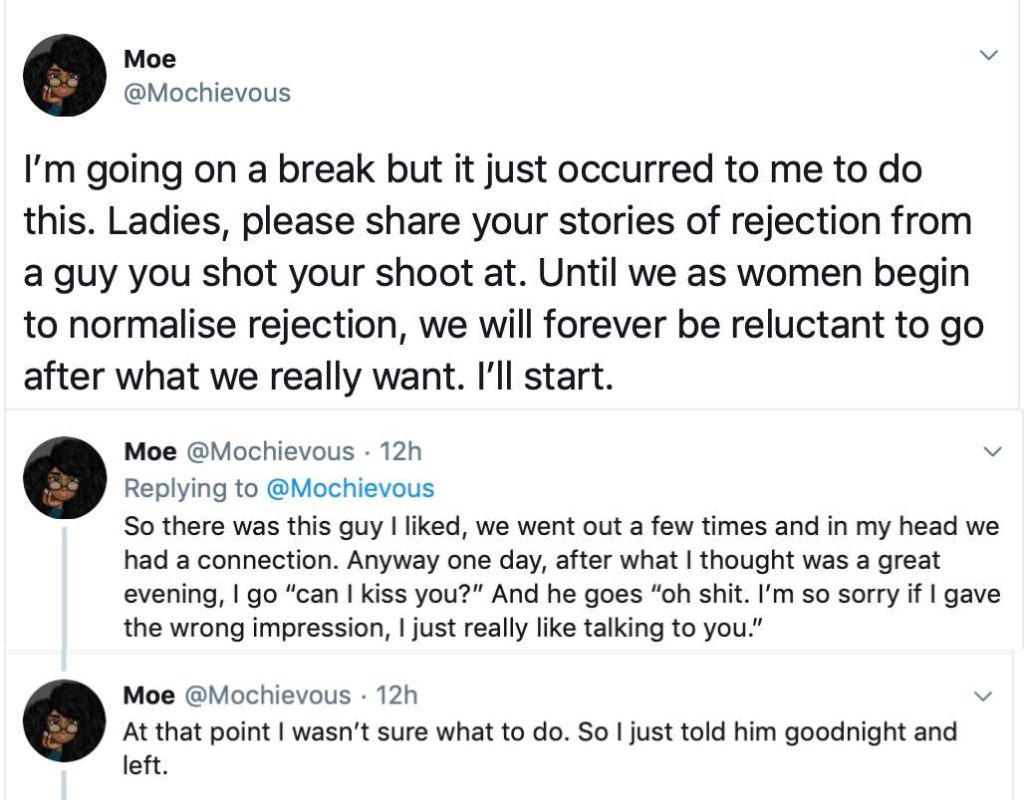
Task: Select the @Mochievous handle in the first reply header
Action: click(x=270, y=452)
